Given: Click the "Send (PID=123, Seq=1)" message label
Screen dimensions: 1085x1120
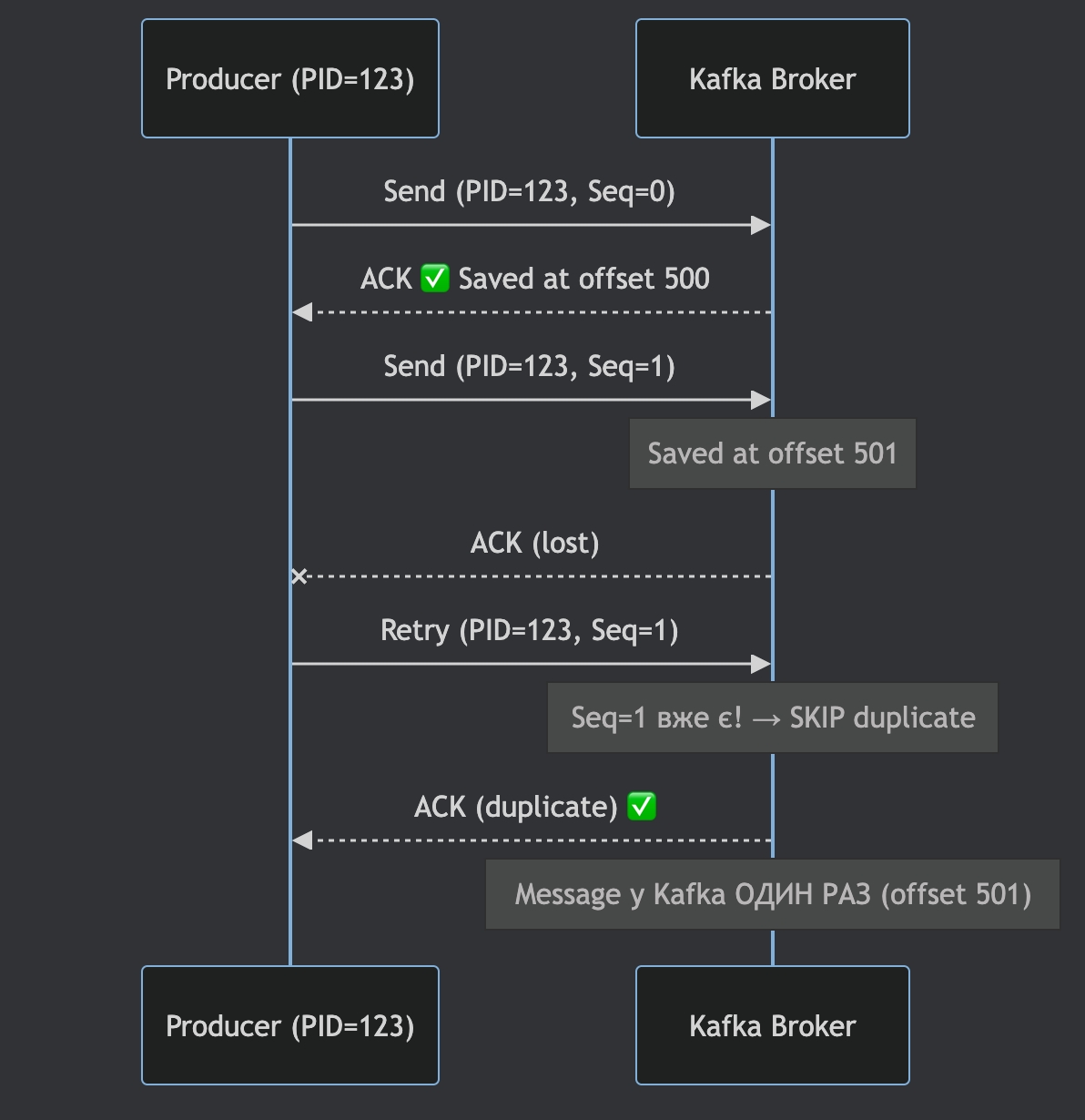Looking at the screenshot, I should 529,367.
